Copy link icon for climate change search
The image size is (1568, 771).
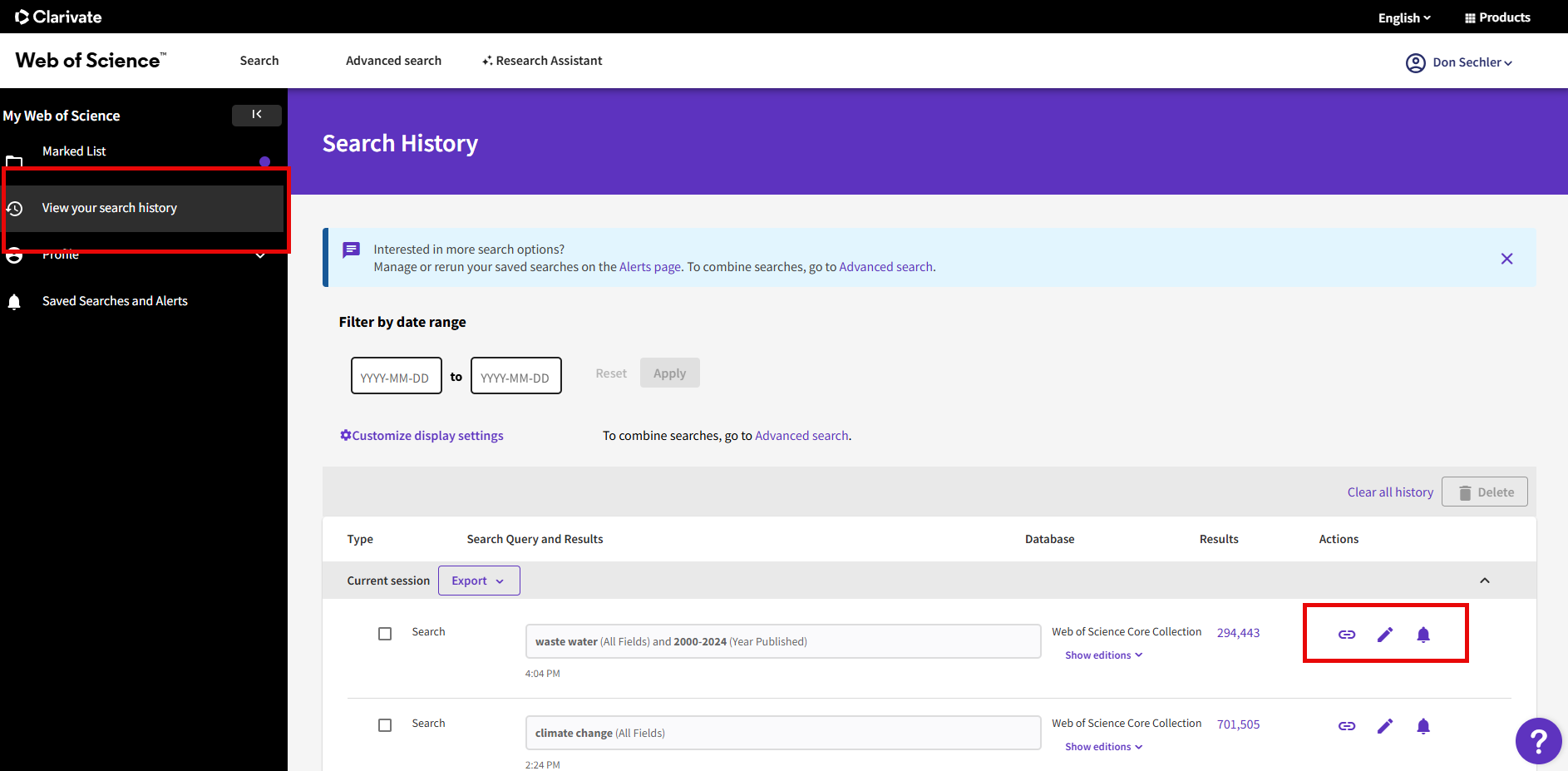point(1346,726)
